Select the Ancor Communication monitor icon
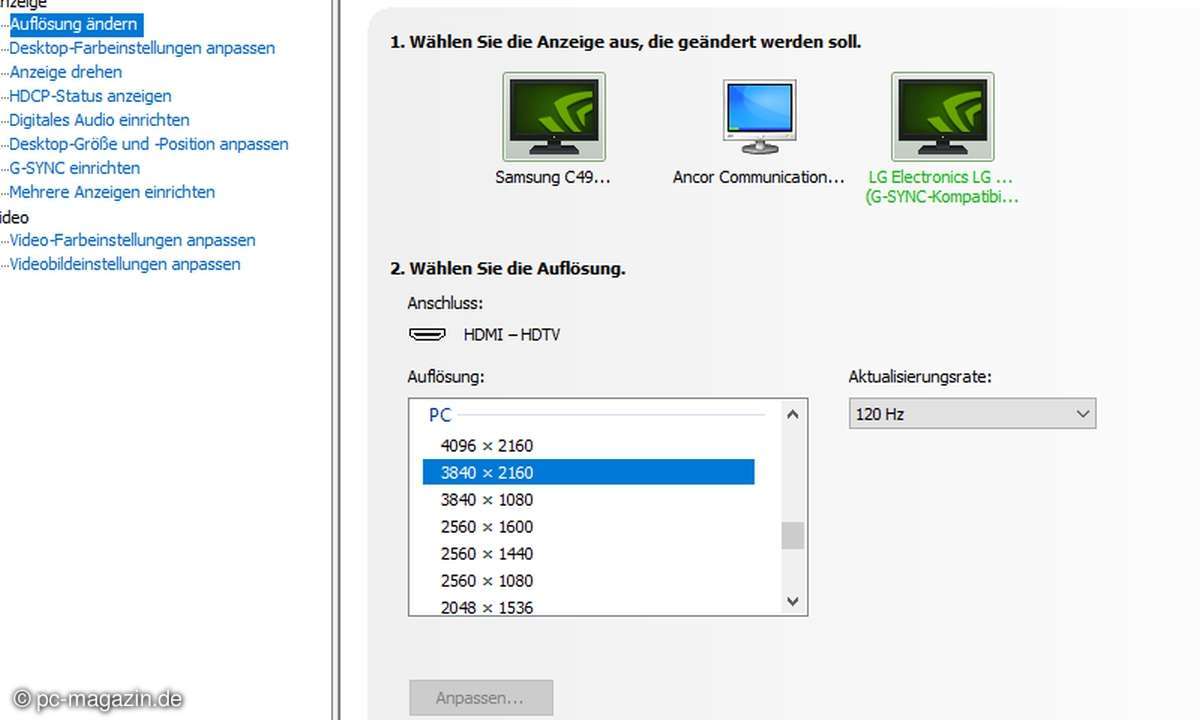This screenshot has height=720, width=1200. [x=758, y=116]
